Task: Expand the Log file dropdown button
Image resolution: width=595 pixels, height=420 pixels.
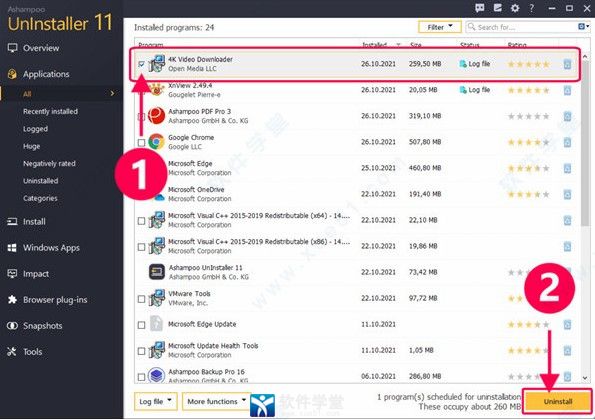Action: [x=156, y=401]
